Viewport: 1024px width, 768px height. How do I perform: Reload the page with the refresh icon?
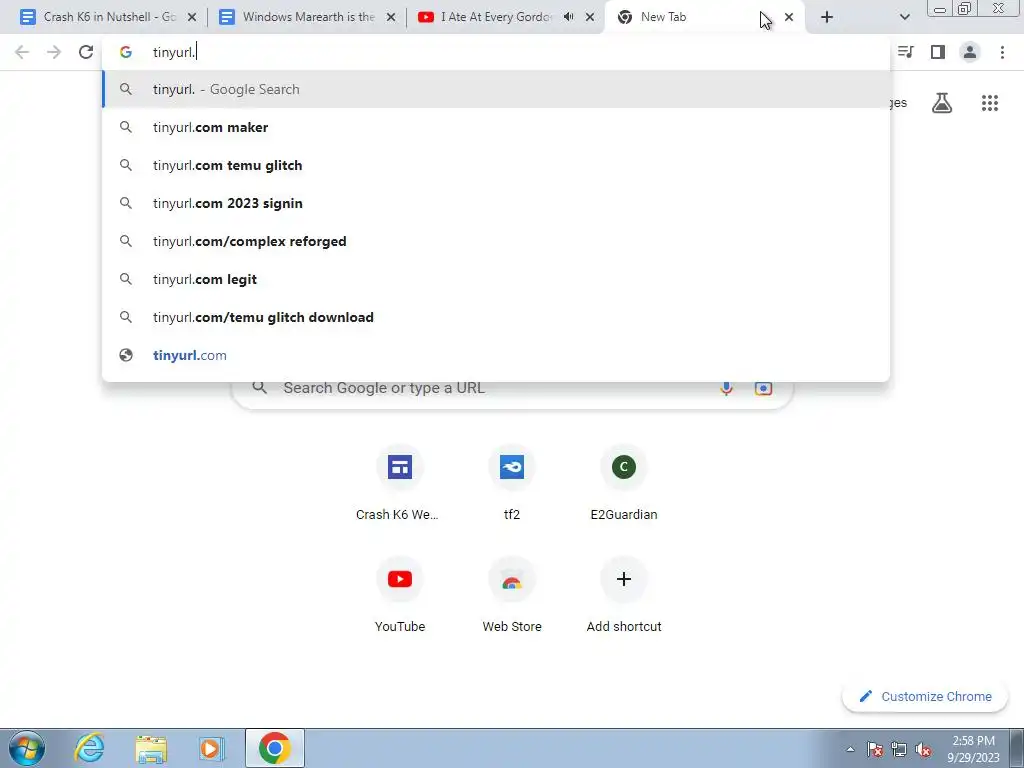pos(86,52)
